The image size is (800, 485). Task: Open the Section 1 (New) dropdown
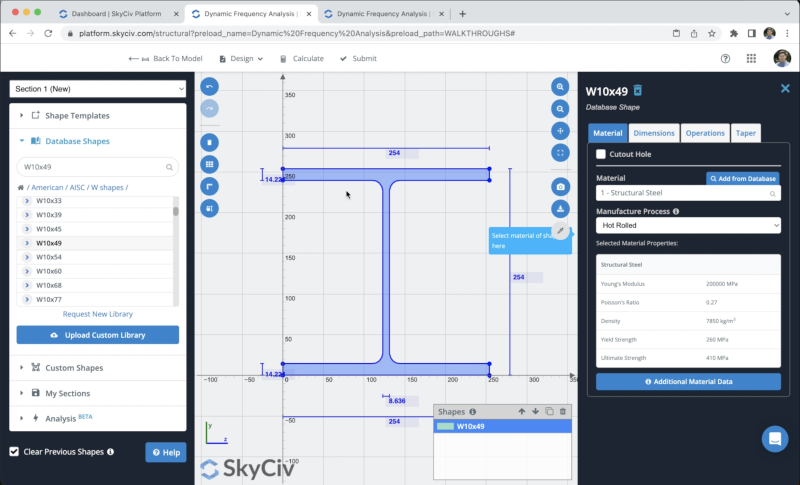click(x=97, y=89)
